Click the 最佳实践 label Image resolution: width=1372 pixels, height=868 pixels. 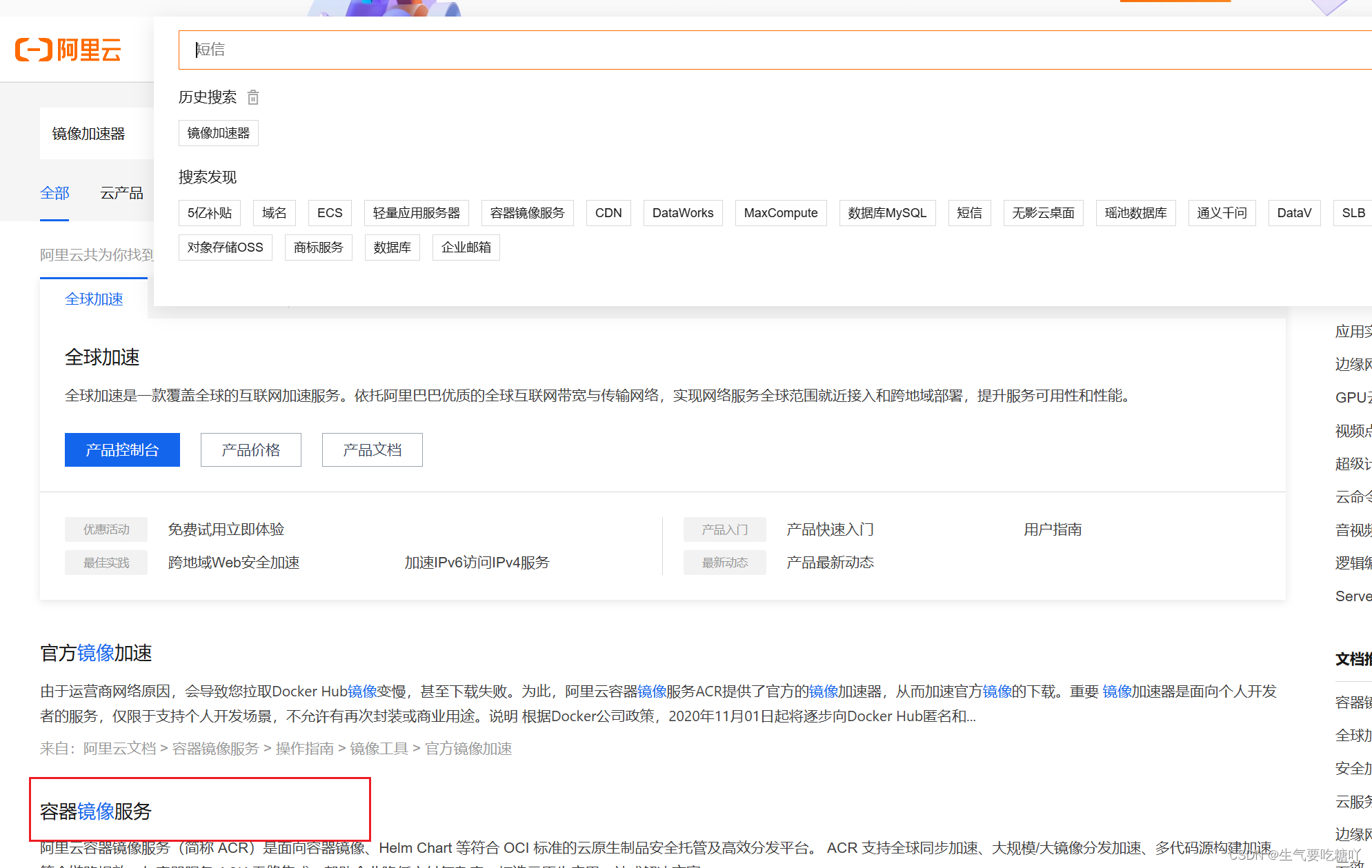click(x=106, y=563)
